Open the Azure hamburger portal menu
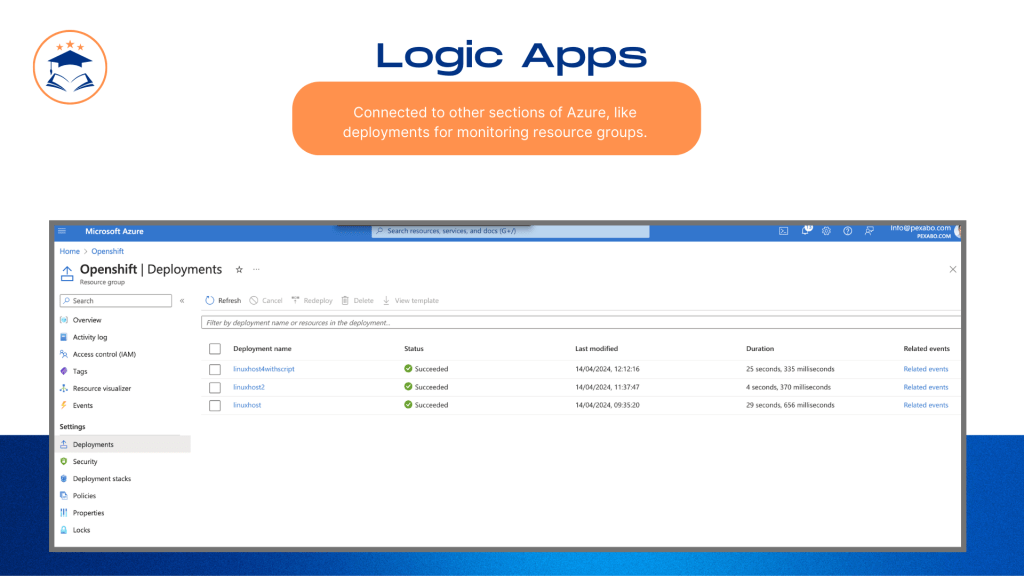 pyautogui.click(x=62, y=231)
